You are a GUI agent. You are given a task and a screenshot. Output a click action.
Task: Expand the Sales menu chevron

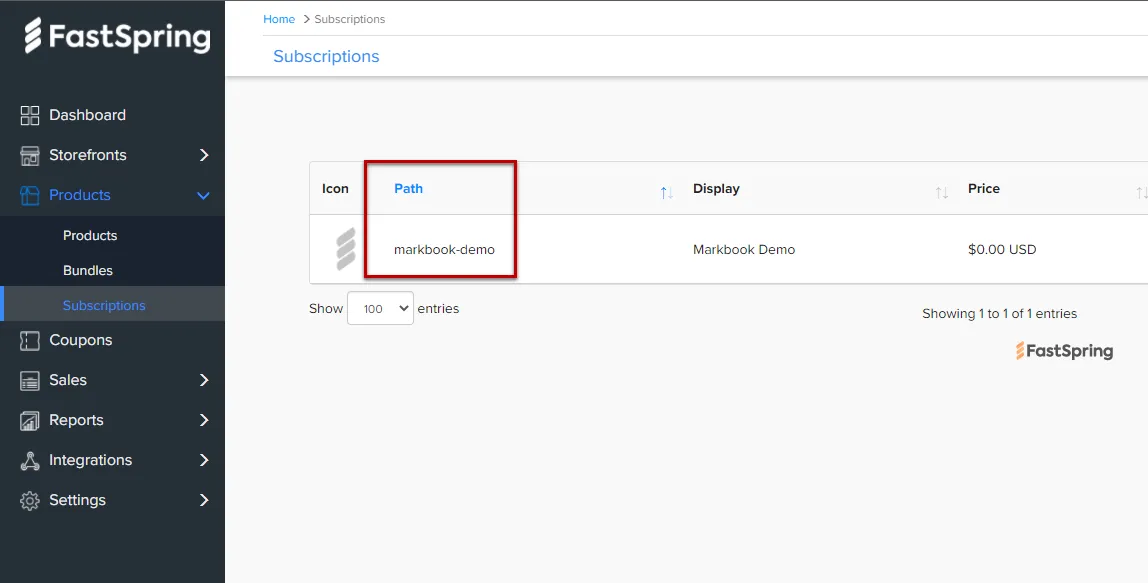pos(204,380)
